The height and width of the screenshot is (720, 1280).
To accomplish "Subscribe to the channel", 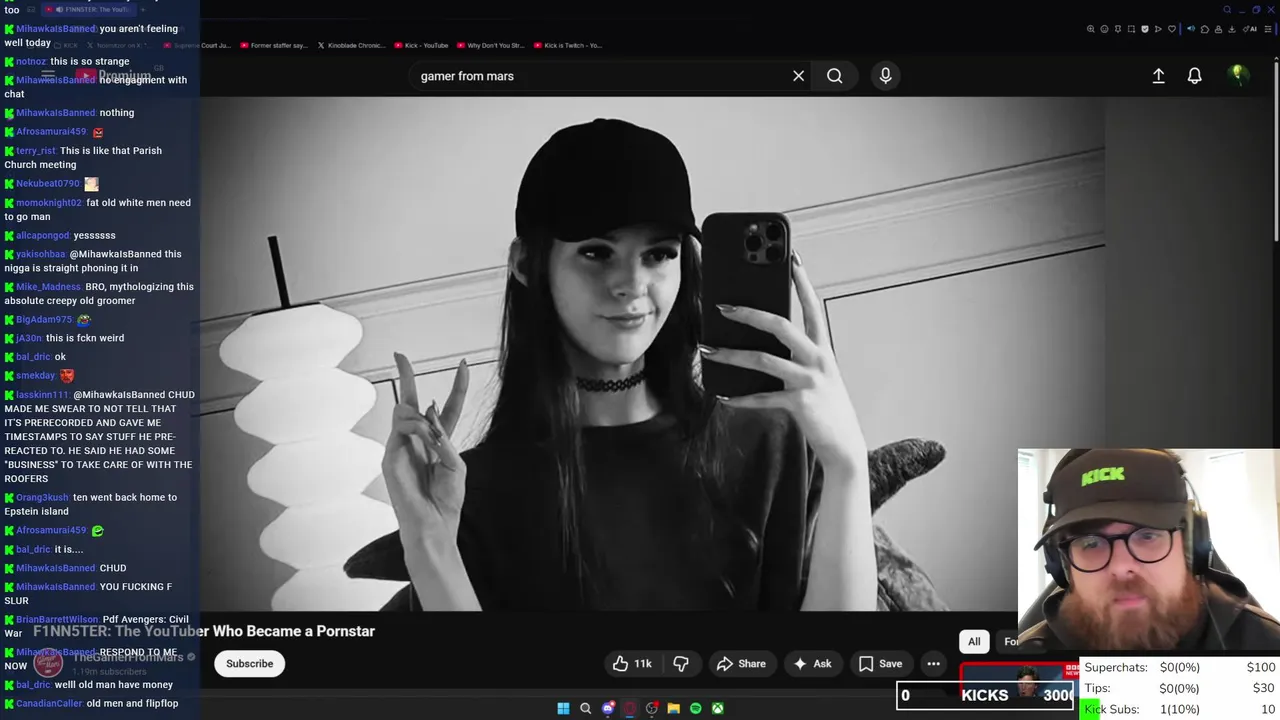I will pos(249,664).
